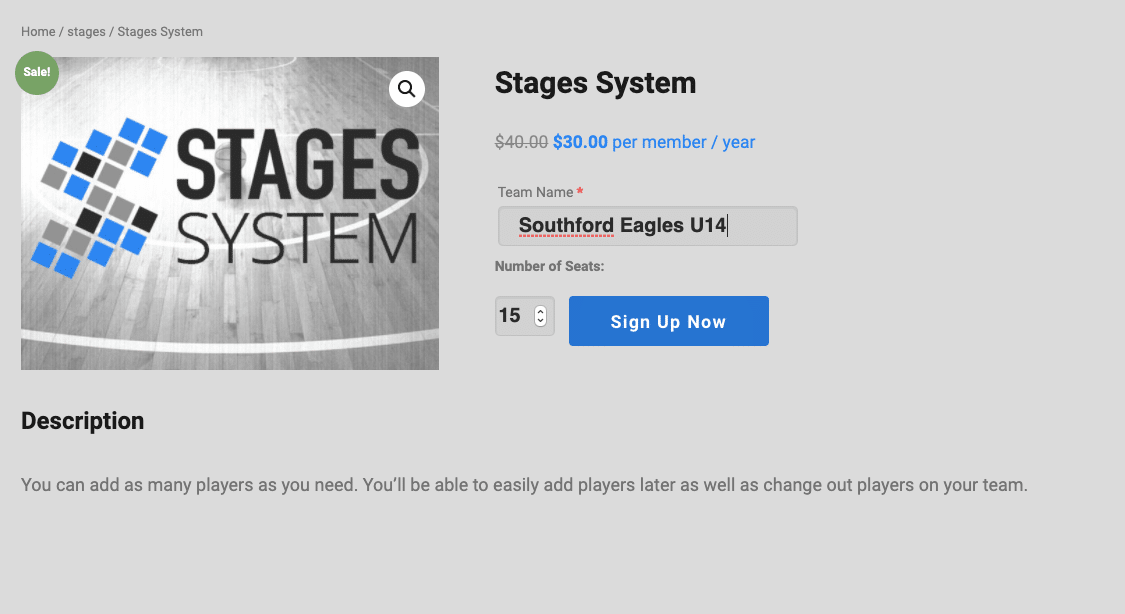
Task: Open the image zoom magnifier icon
Action: tap(407, 89)
